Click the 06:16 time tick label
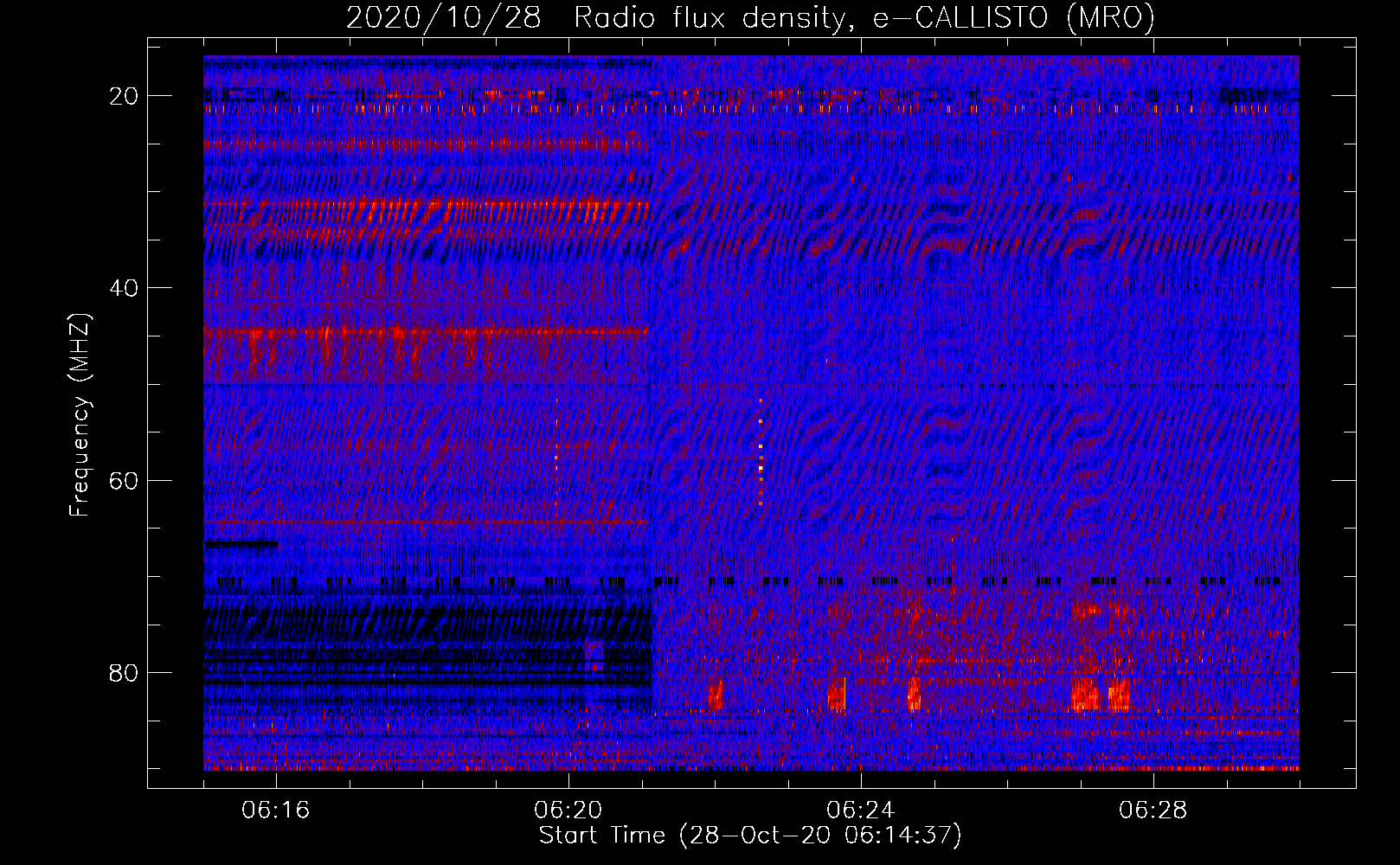Image resolution: width=1400 pixels, height=865 pixels. coord(276,811)
